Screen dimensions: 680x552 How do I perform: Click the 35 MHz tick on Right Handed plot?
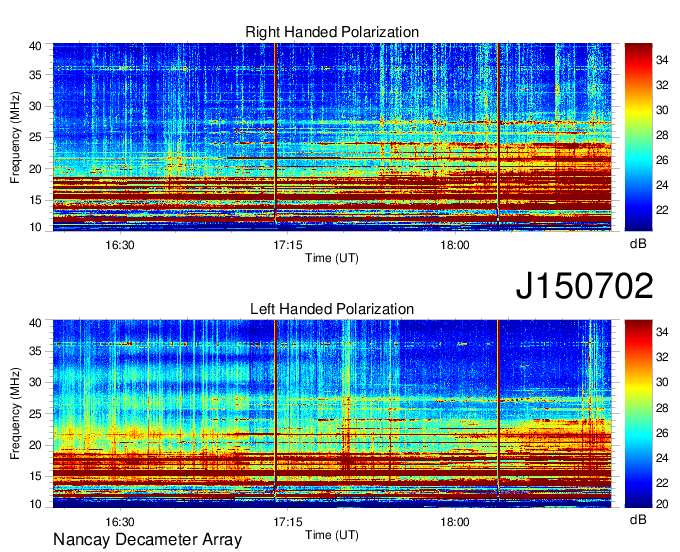[x=35, y=75]
